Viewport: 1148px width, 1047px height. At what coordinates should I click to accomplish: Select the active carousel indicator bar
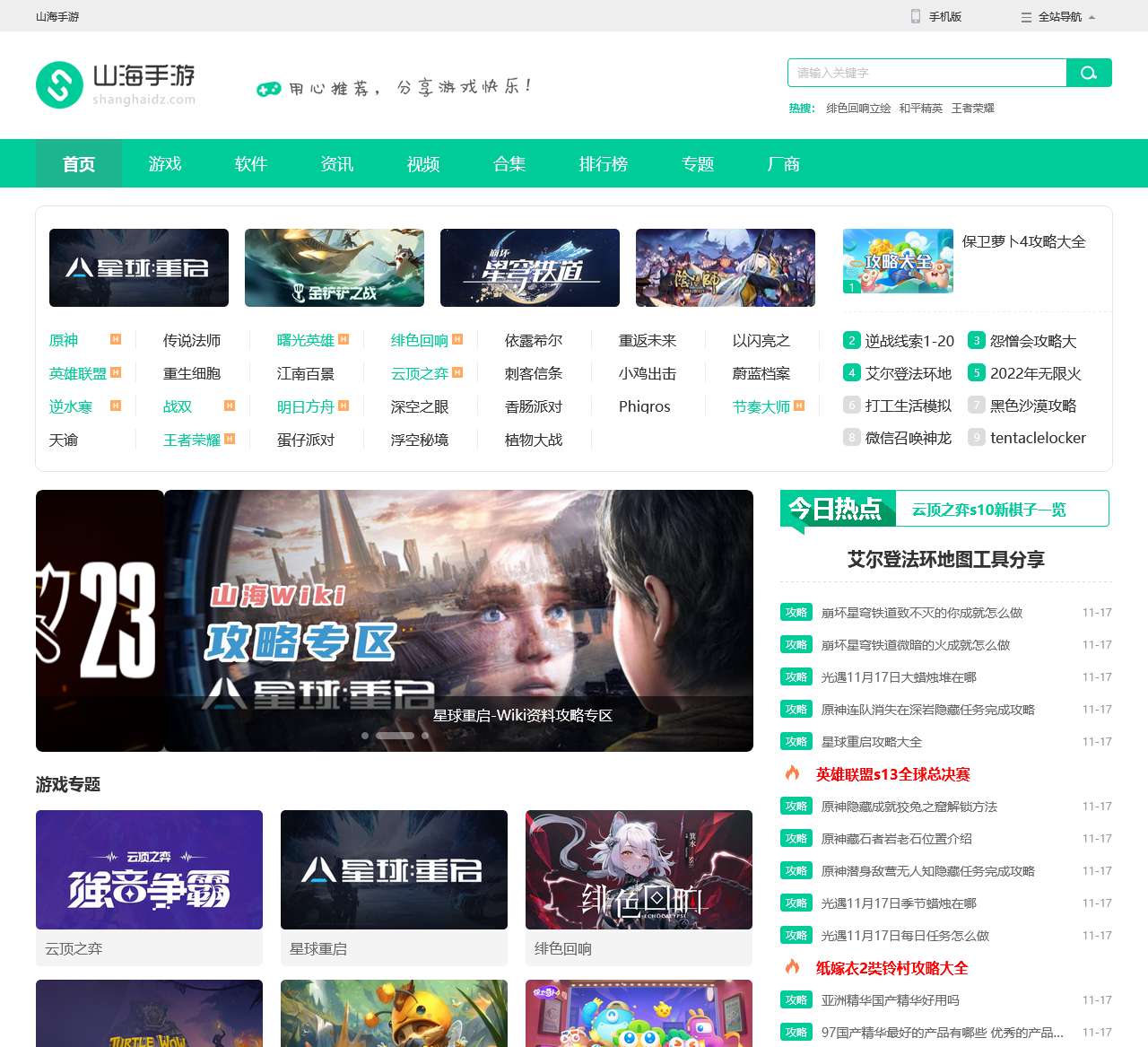click(x=395, y=736)
